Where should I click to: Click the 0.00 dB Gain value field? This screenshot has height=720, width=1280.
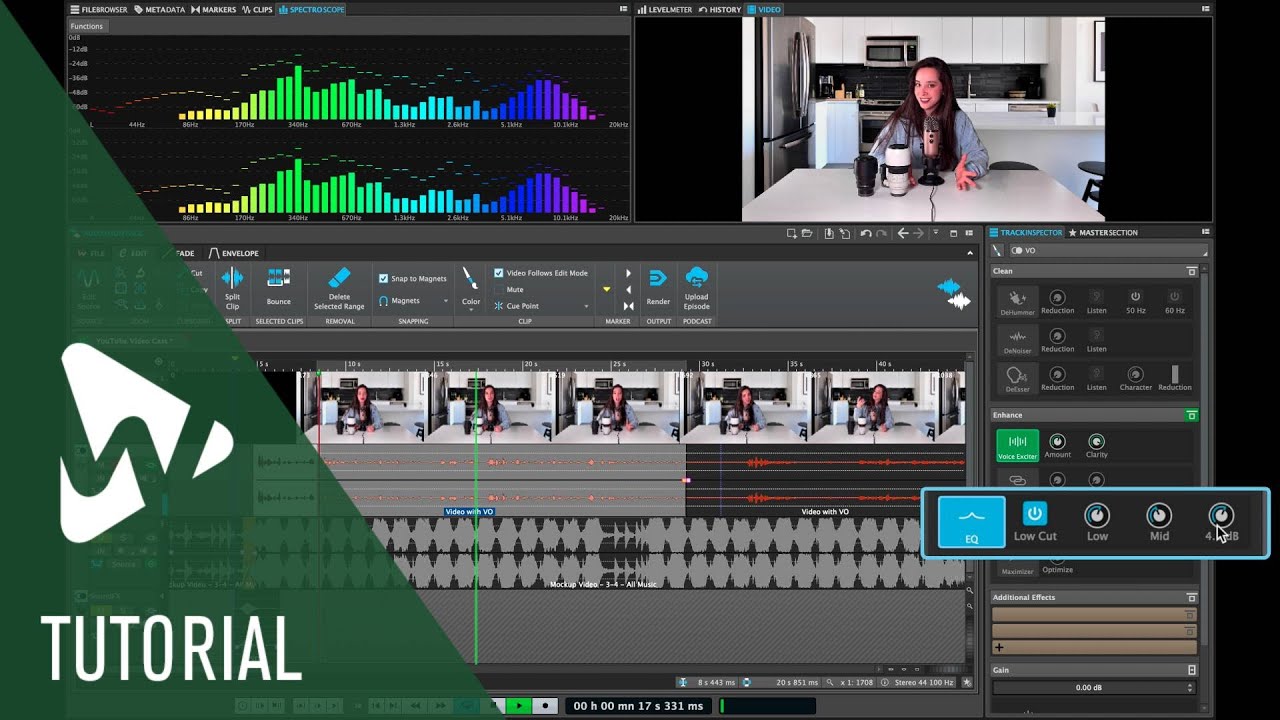pyautogui.click(x=1092, y=688)
